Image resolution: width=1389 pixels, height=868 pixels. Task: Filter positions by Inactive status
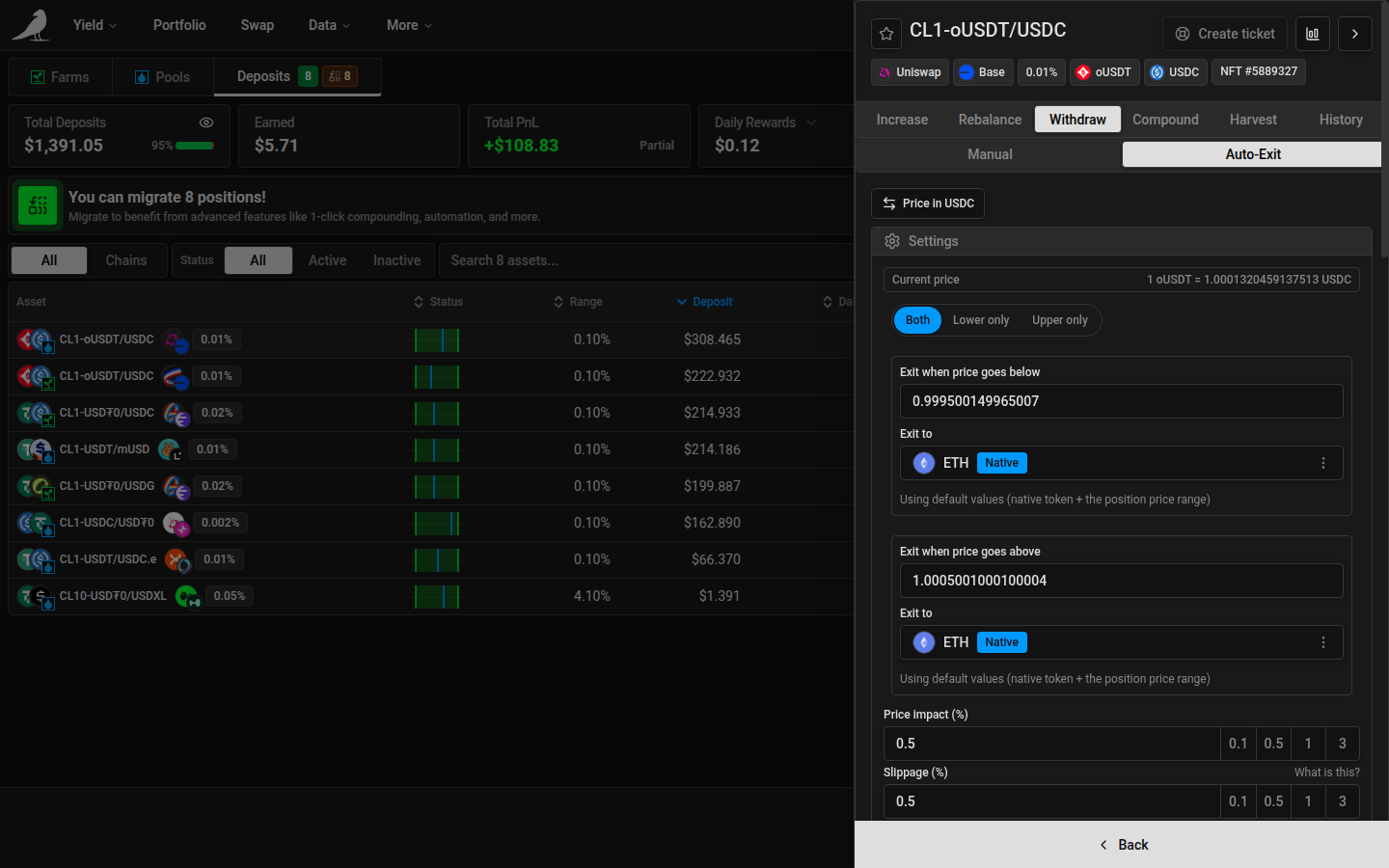pos(396,260)
